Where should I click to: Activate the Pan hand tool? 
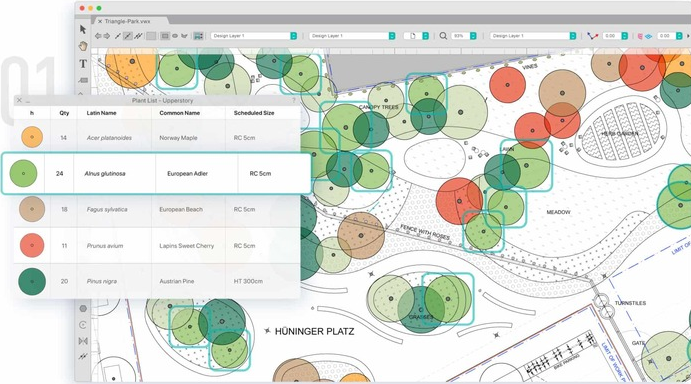point(83,46)
